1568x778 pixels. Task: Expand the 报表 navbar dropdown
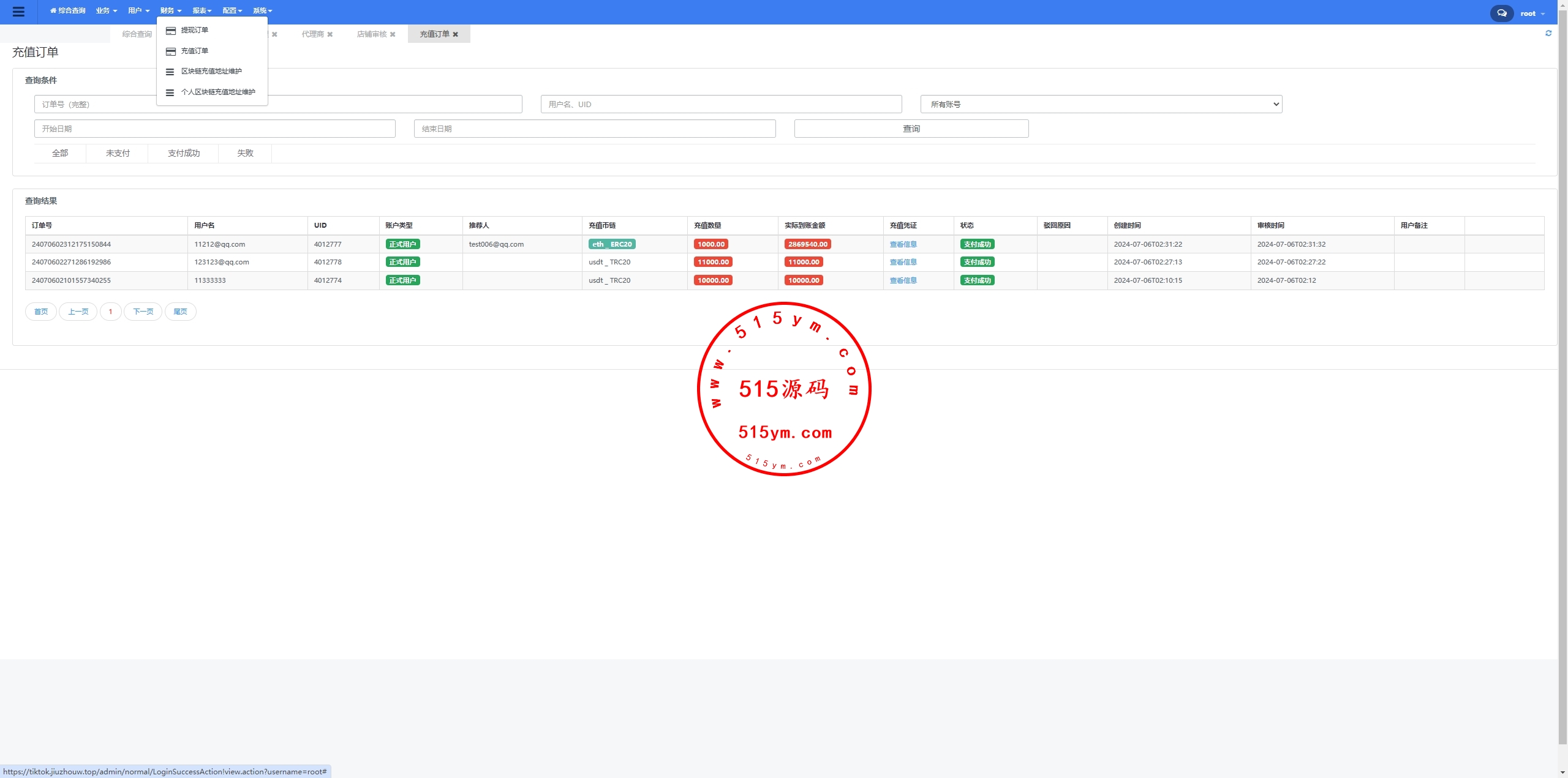202,10
